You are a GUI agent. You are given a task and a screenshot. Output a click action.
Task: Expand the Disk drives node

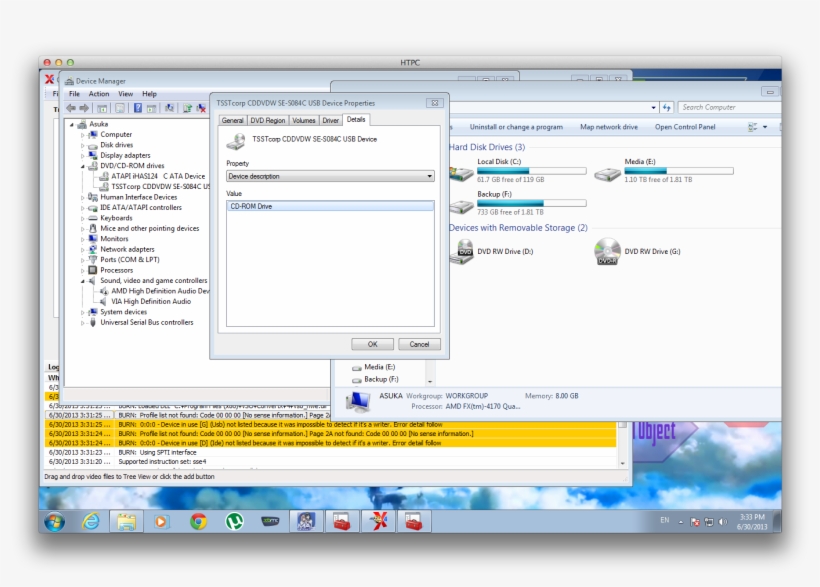(x=83, y=145)
